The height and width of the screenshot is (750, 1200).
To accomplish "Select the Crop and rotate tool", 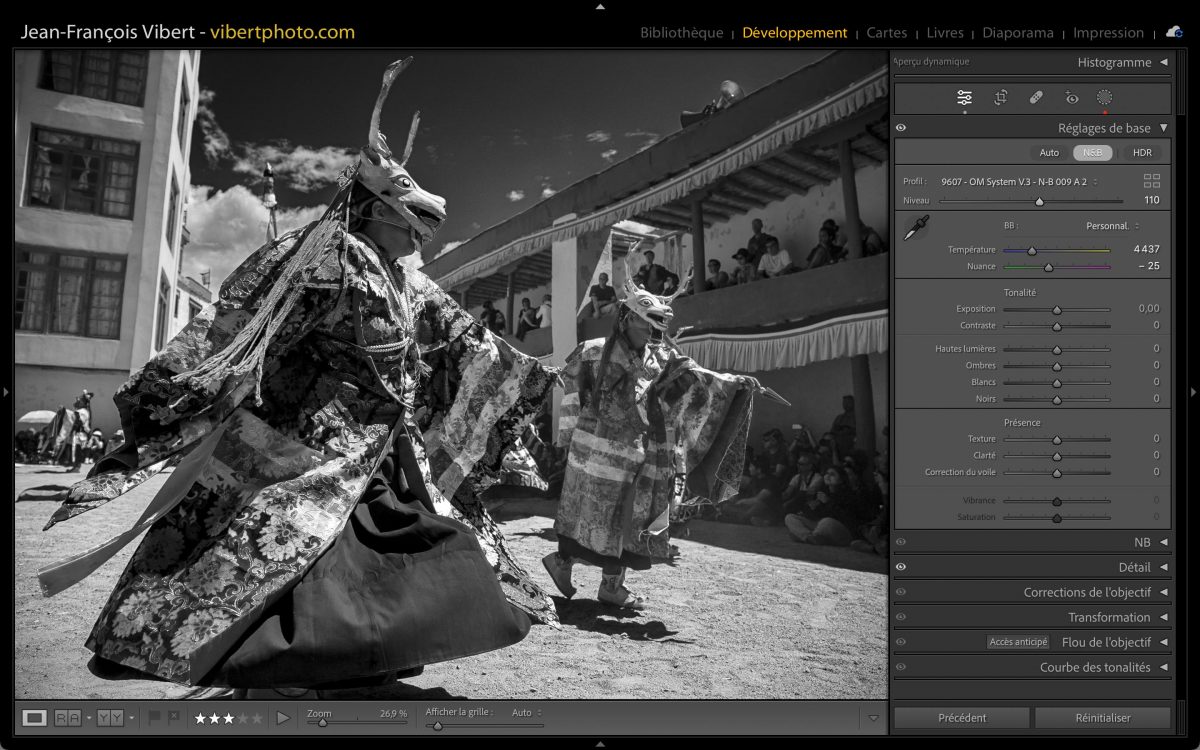I will [1000, 97].
